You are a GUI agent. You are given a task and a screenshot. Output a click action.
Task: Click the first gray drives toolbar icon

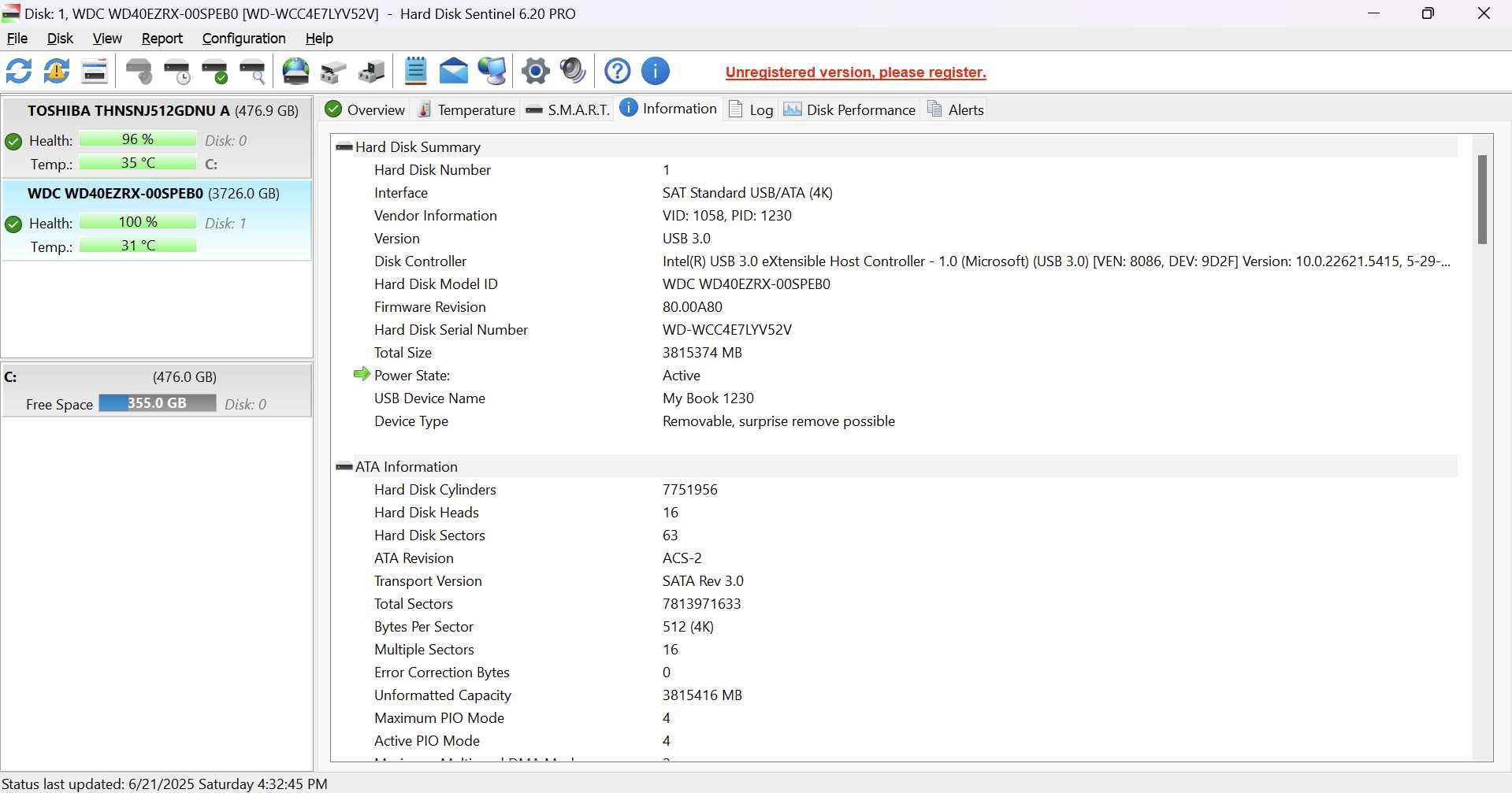[x=334, y=72]
